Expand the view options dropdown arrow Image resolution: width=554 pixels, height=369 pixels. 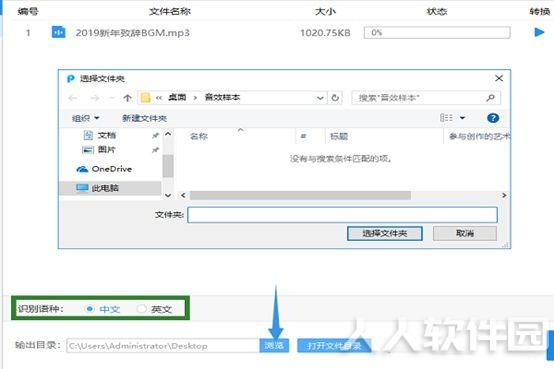462,118
